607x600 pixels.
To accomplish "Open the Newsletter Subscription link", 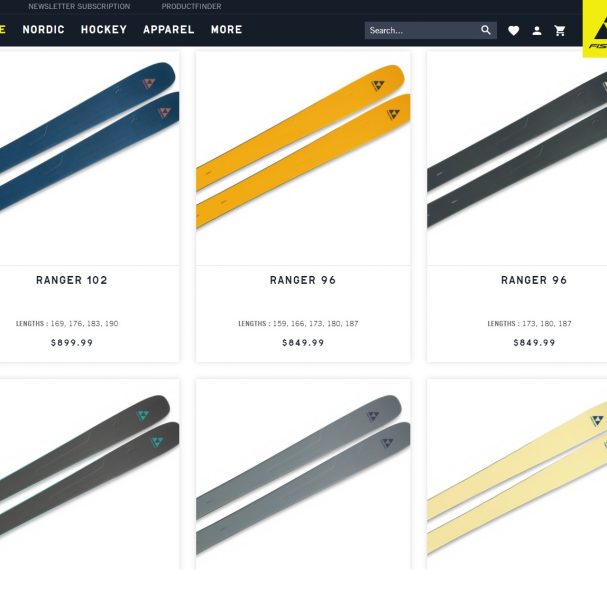I will tap(79, 6).
